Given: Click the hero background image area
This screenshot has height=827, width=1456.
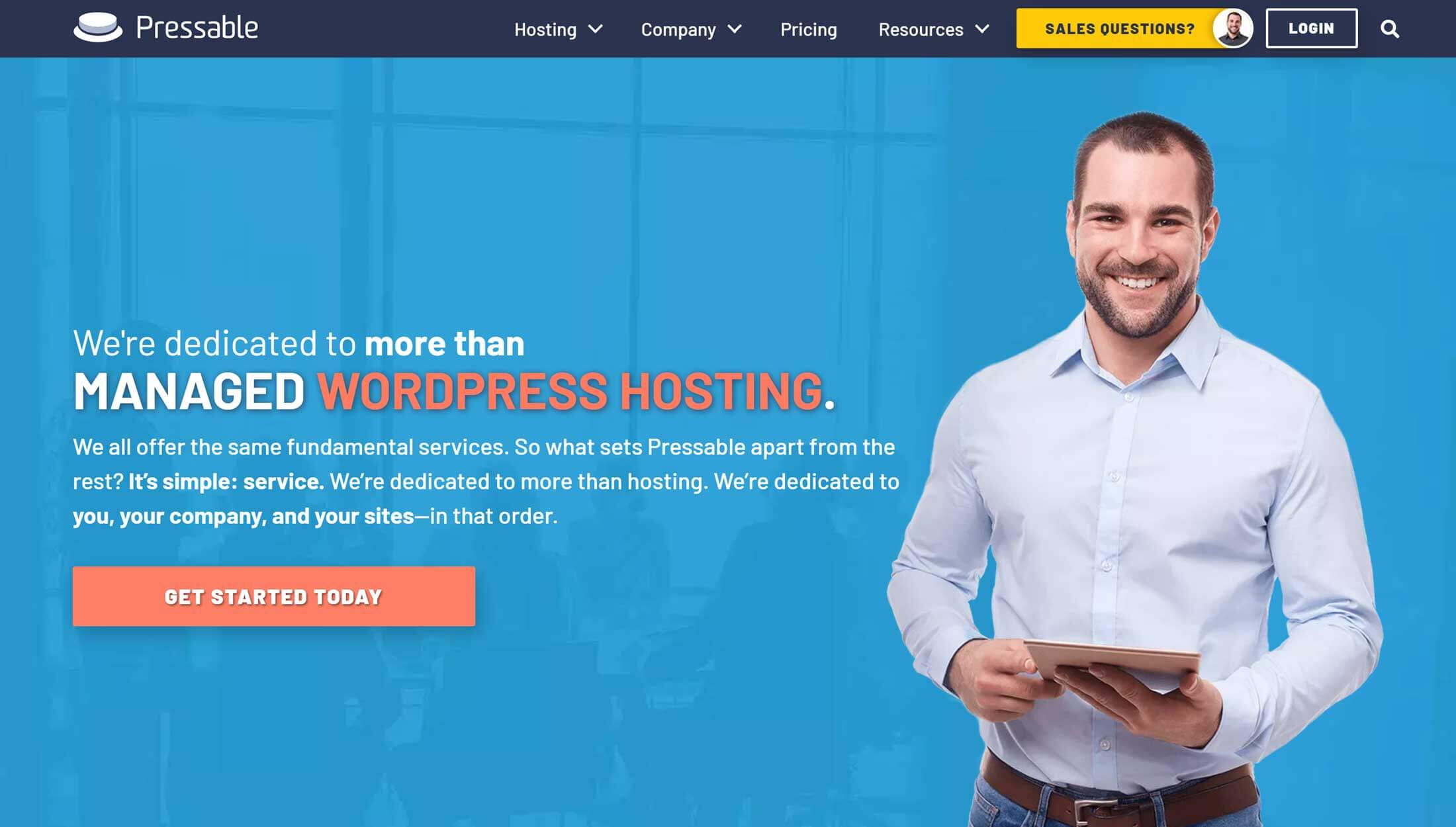Looking at the screenshot, I should point(728,442).
